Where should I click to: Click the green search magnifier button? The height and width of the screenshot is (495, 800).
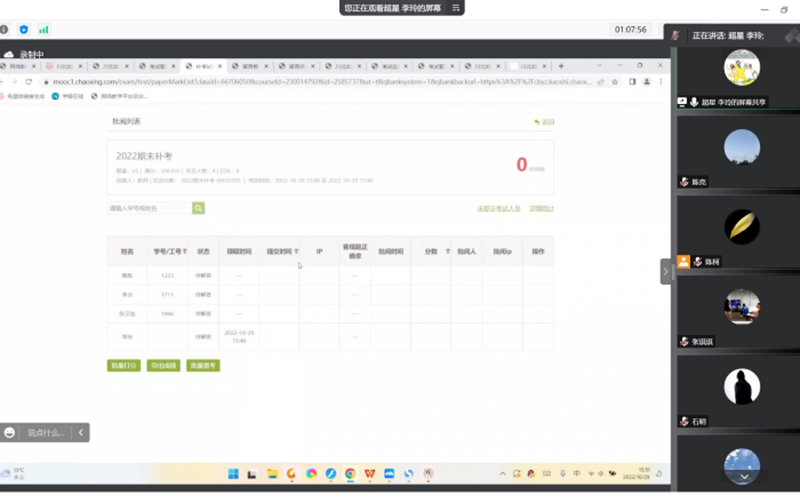[x=198, y=208]
